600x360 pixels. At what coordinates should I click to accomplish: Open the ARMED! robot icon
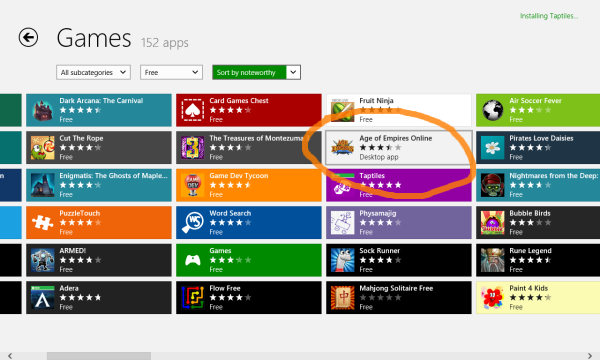42,260
